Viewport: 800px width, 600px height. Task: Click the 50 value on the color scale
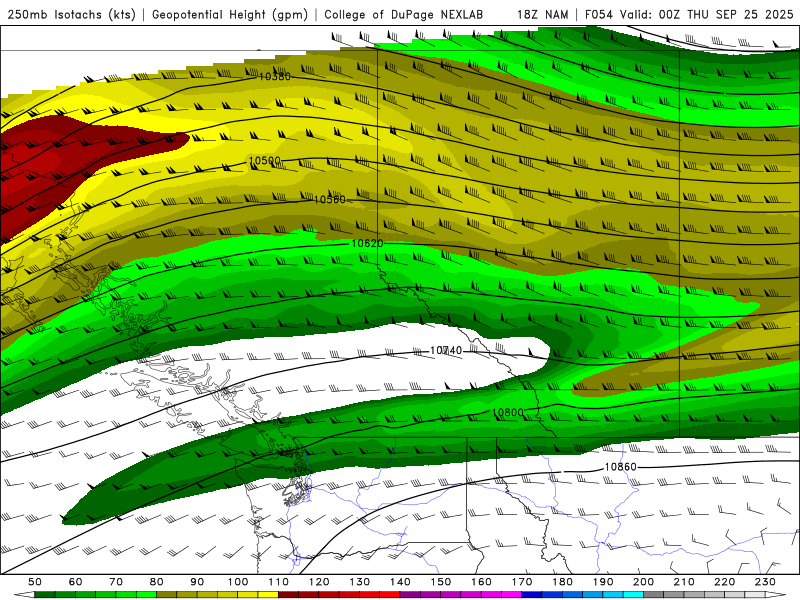[x=35, y=582]
